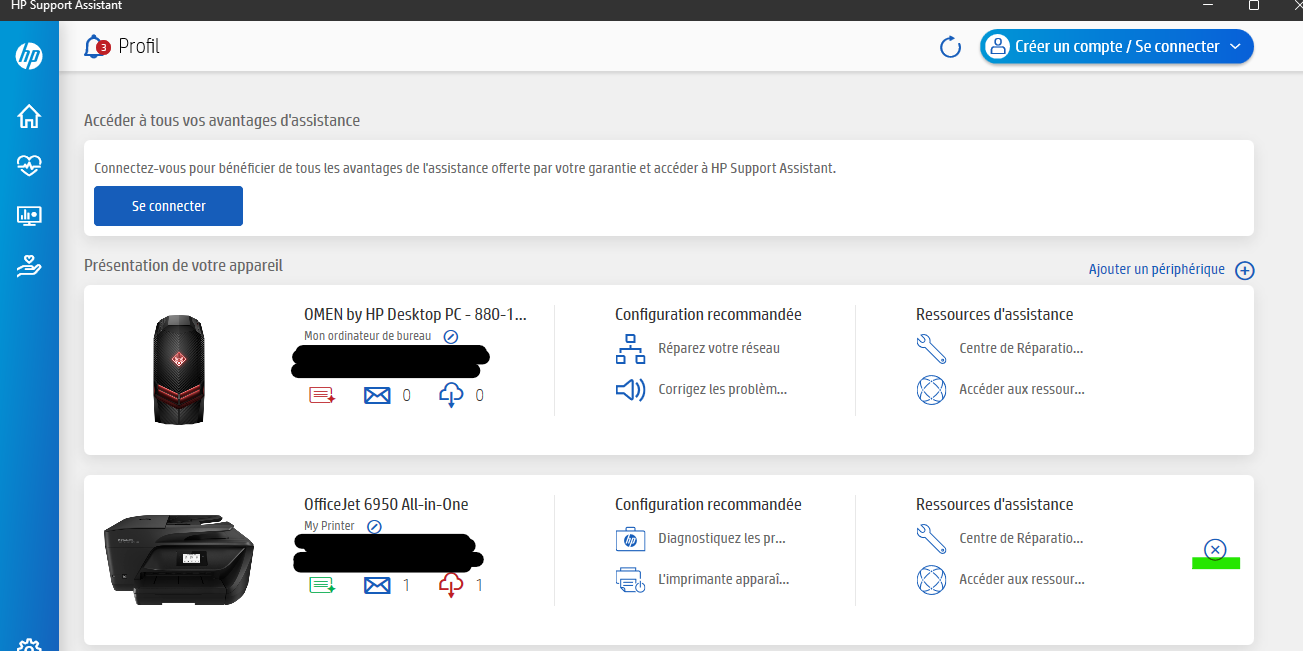Edit the OMEN desktop nickname pencil icon
Screen dimensions: 1303x651
coord(450,337)
